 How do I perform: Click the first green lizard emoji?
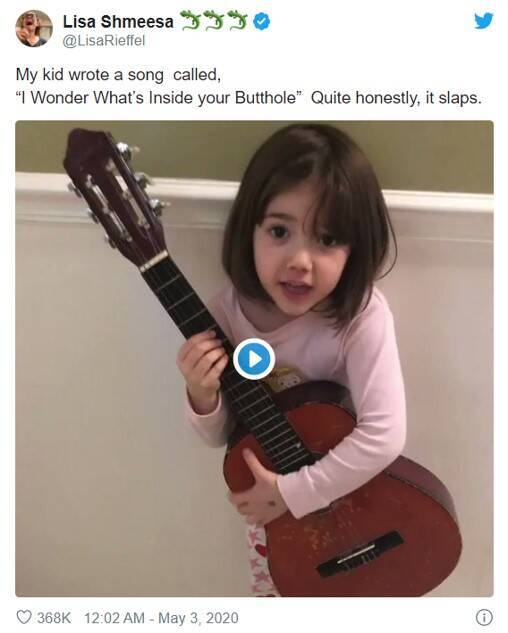tap(190, 20)
